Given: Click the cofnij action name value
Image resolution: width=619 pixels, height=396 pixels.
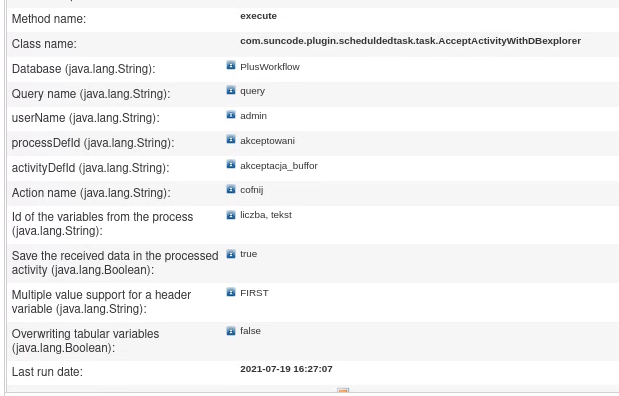Looking at the screenshot, I should (x=251, y=190).
